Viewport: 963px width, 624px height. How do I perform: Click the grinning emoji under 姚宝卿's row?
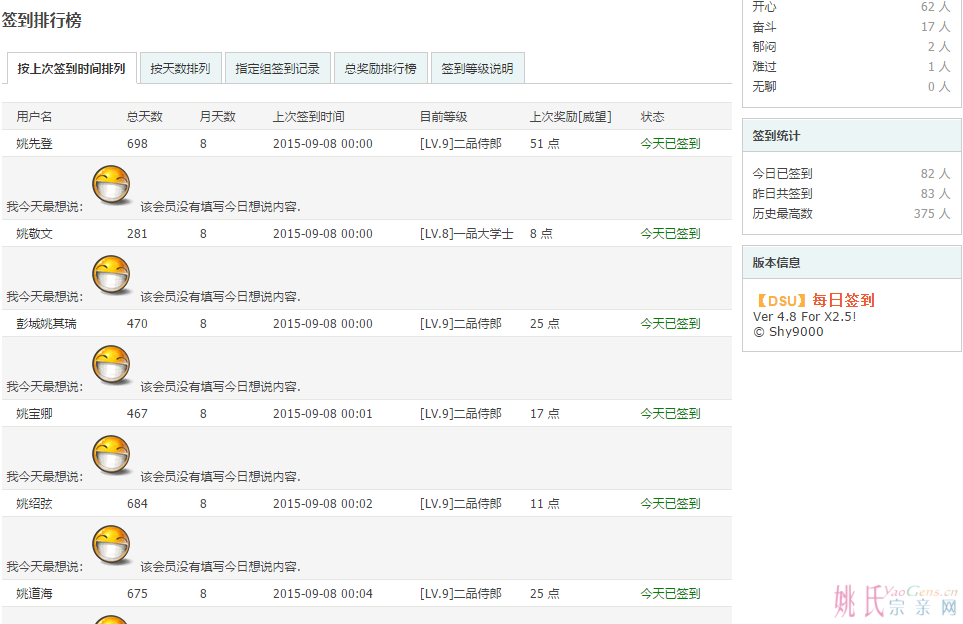coord(112,455)
